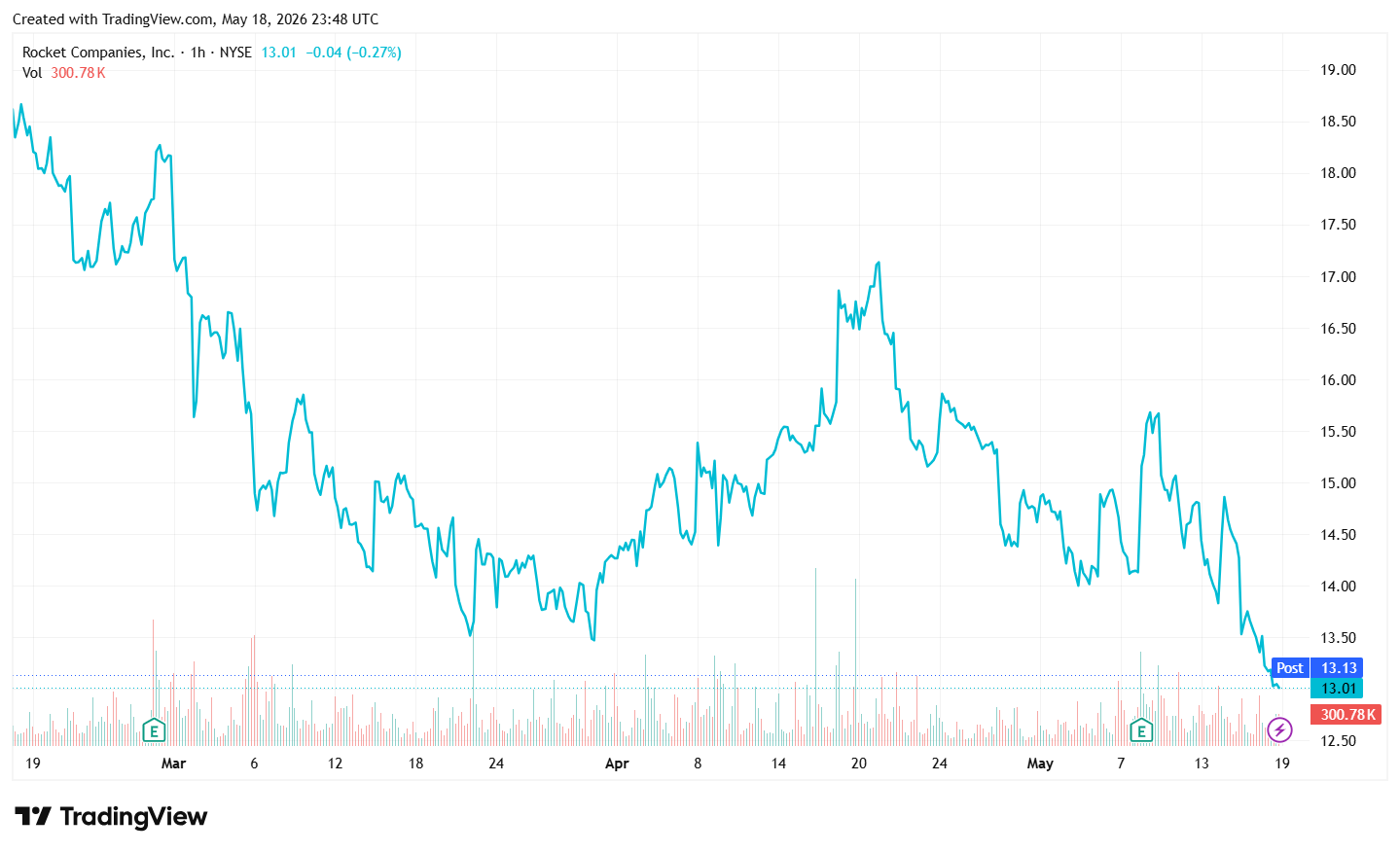
Task: Click the 12 date axis label
Action: click(335, 764)
